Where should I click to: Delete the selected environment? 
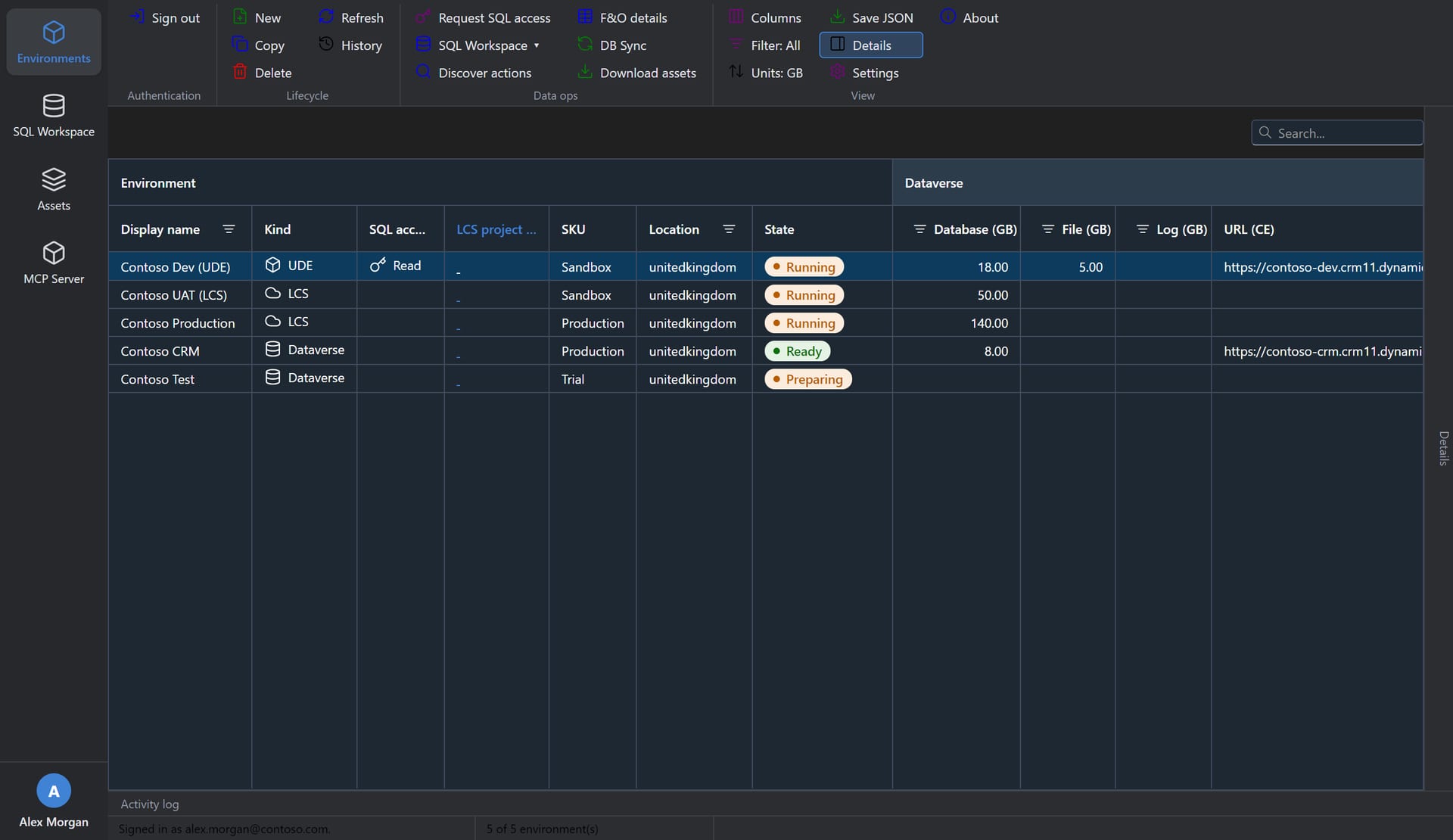click(263, 73)
